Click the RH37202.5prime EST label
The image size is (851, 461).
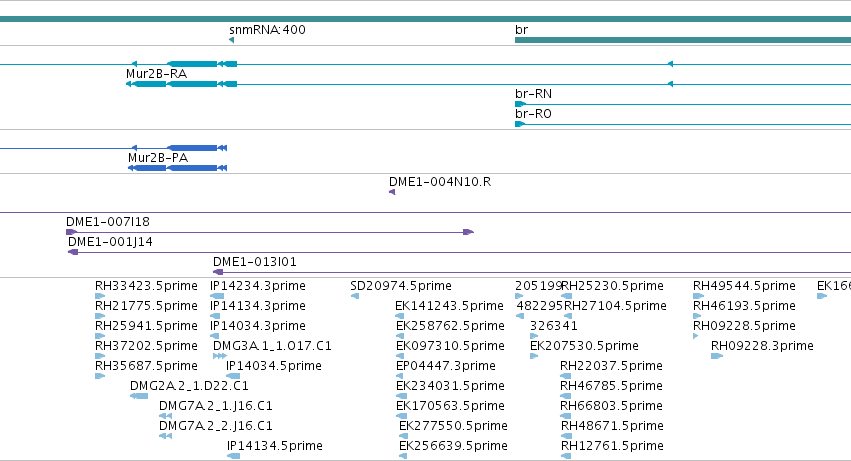click(x=146, y=346)
